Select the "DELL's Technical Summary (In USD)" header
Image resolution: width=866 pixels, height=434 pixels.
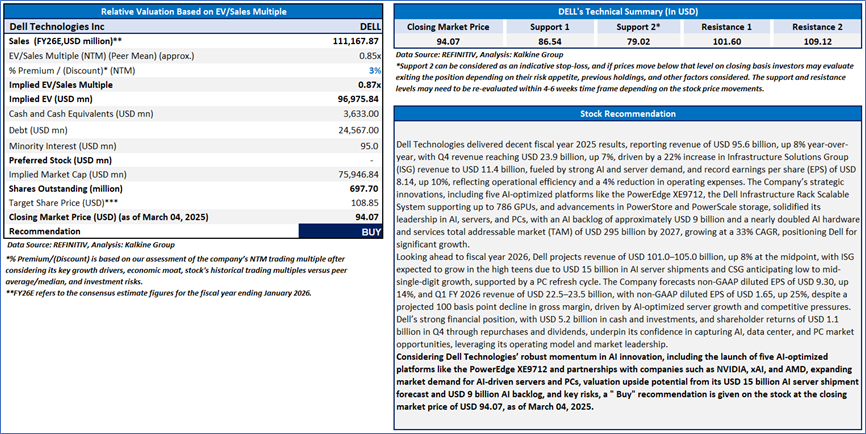click(628, 12)
